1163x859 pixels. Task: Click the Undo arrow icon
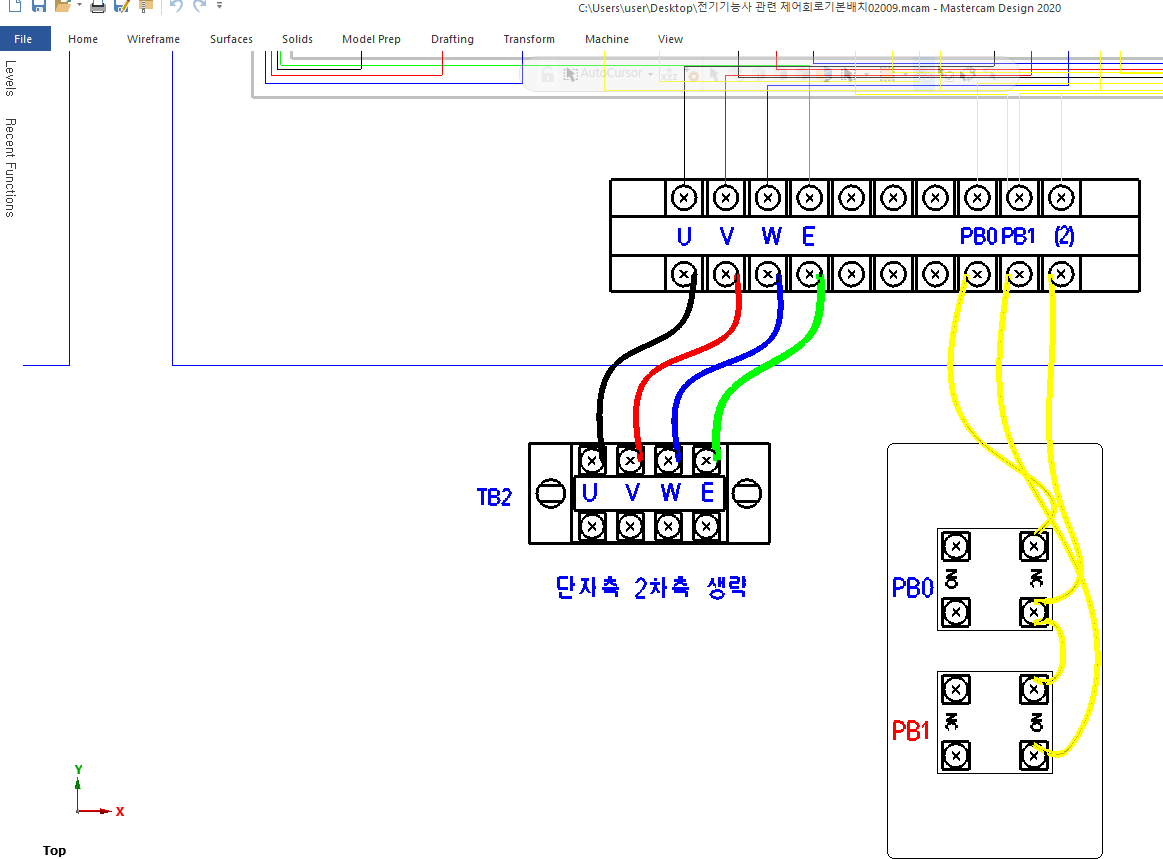[176, 6]
